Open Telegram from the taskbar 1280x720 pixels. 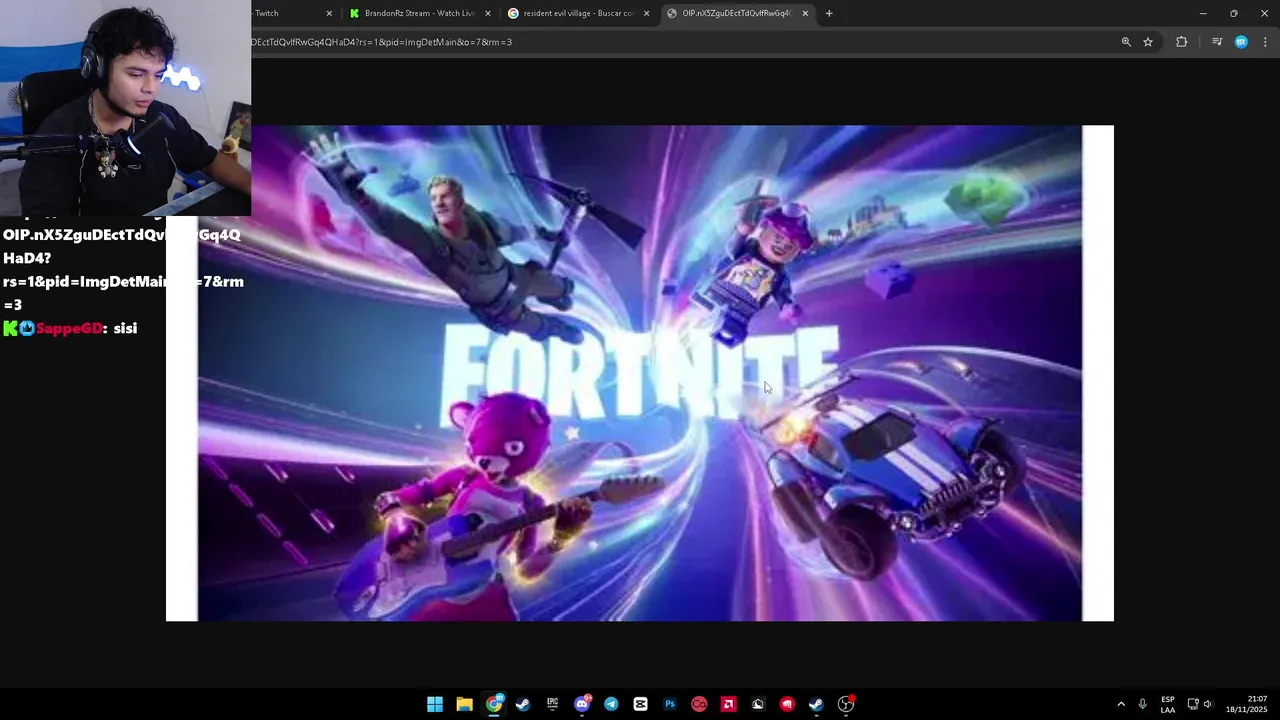coord(611,704)
